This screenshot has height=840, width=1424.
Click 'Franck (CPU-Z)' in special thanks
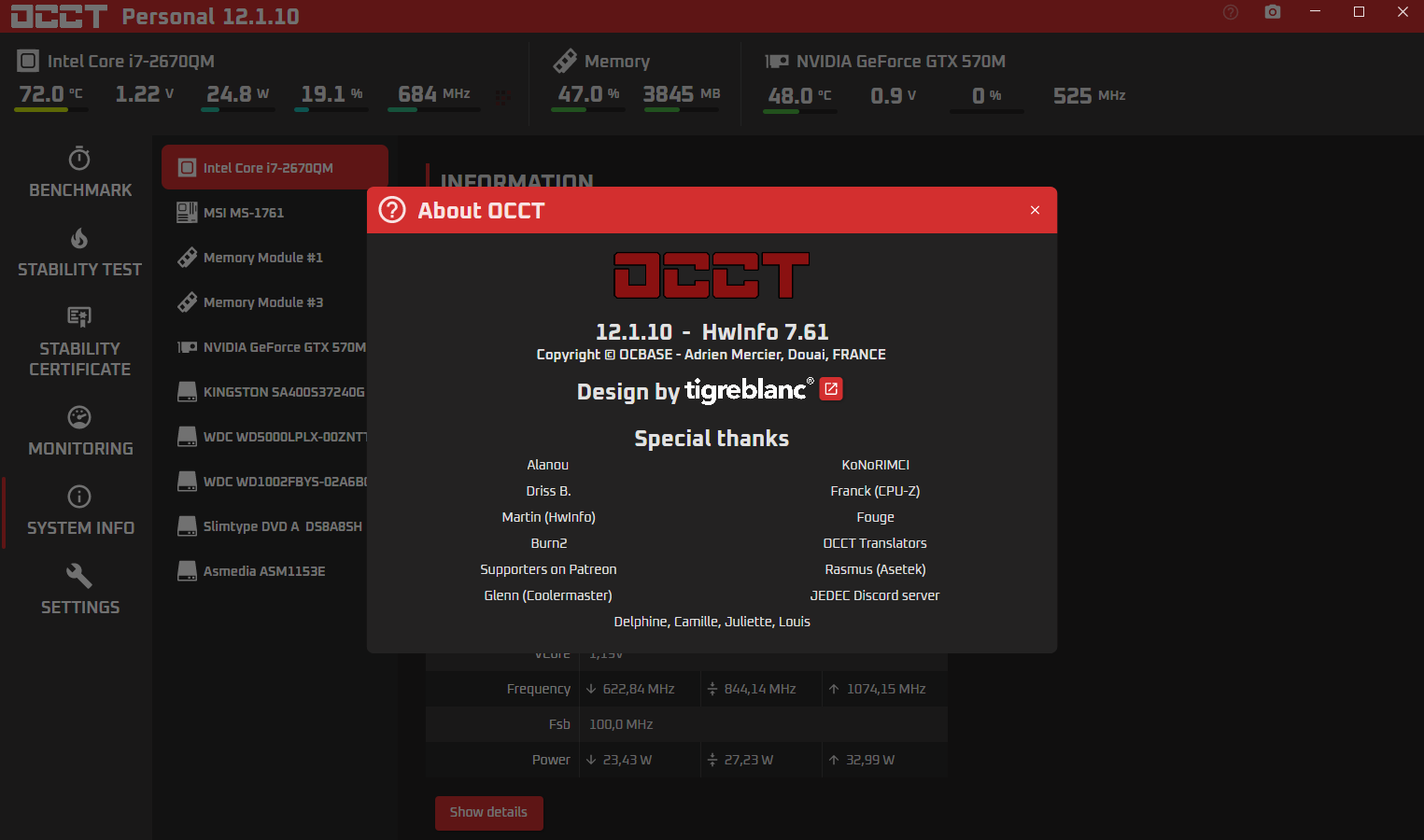[x=875, y=491]
